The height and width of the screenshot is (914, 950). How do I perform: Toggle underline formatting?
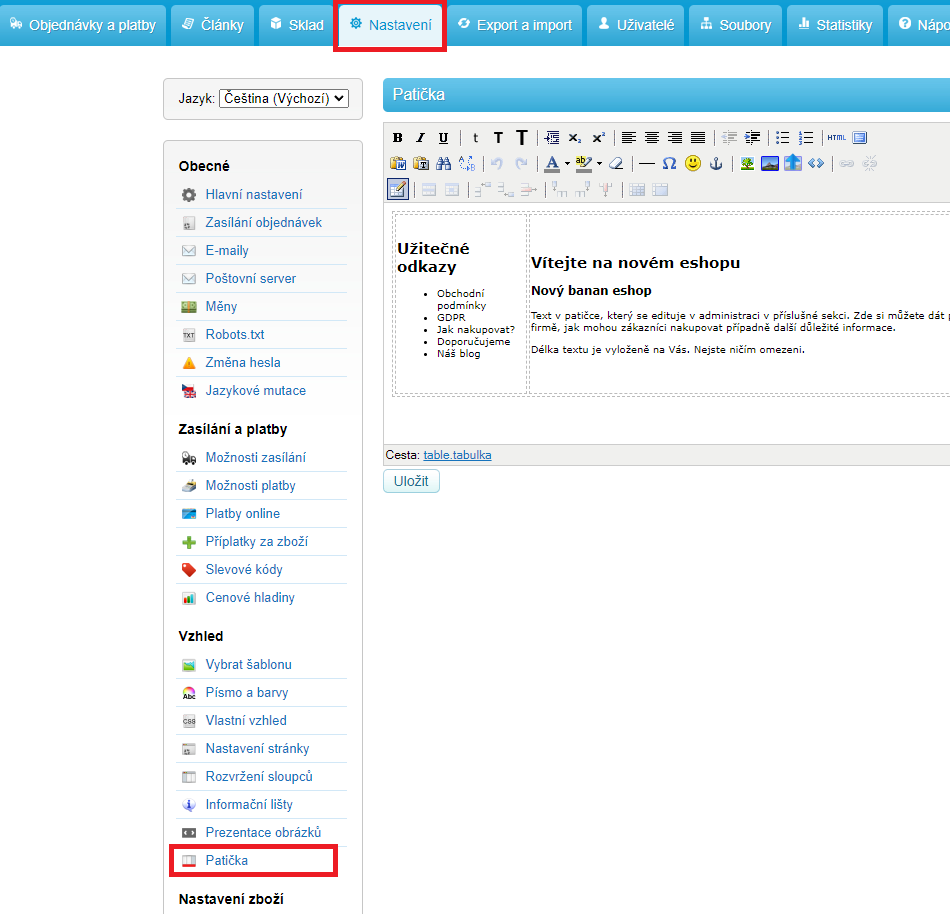click(443, 138)
